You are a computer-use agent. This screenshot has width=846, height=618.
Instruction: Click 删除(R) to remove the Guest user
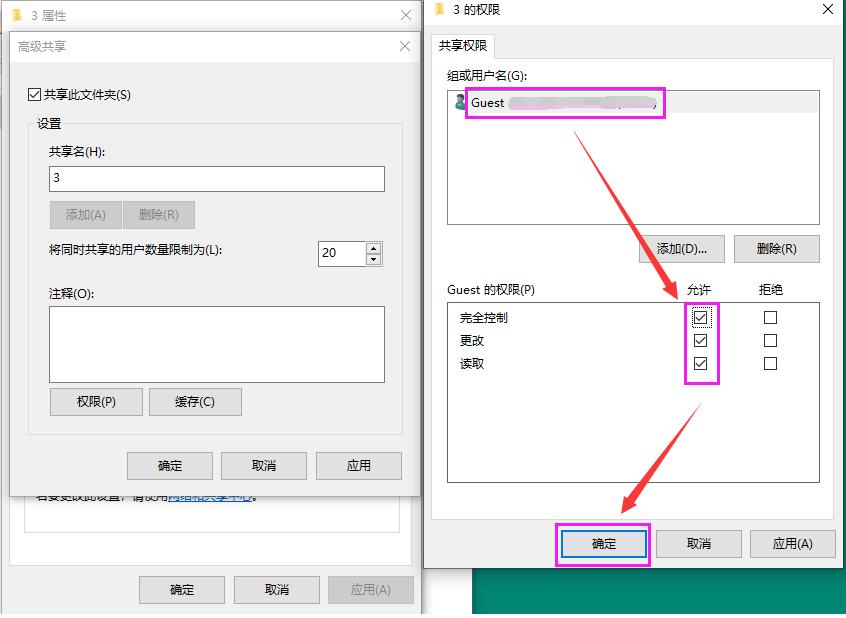click(777, 248)
